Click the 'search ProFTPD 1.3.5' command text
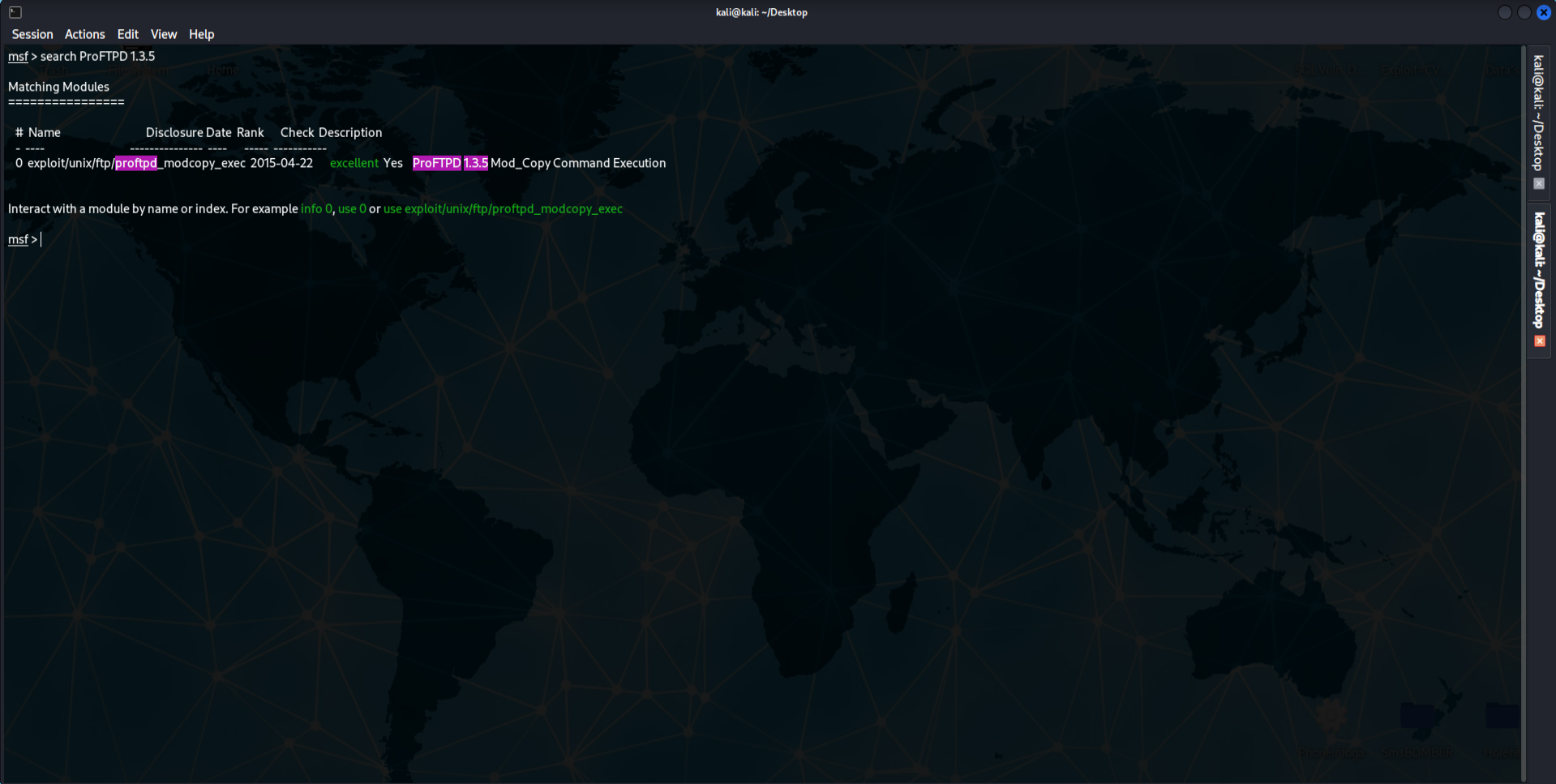The height and width of the screenshot is (784, 1556). coord(97,56)
